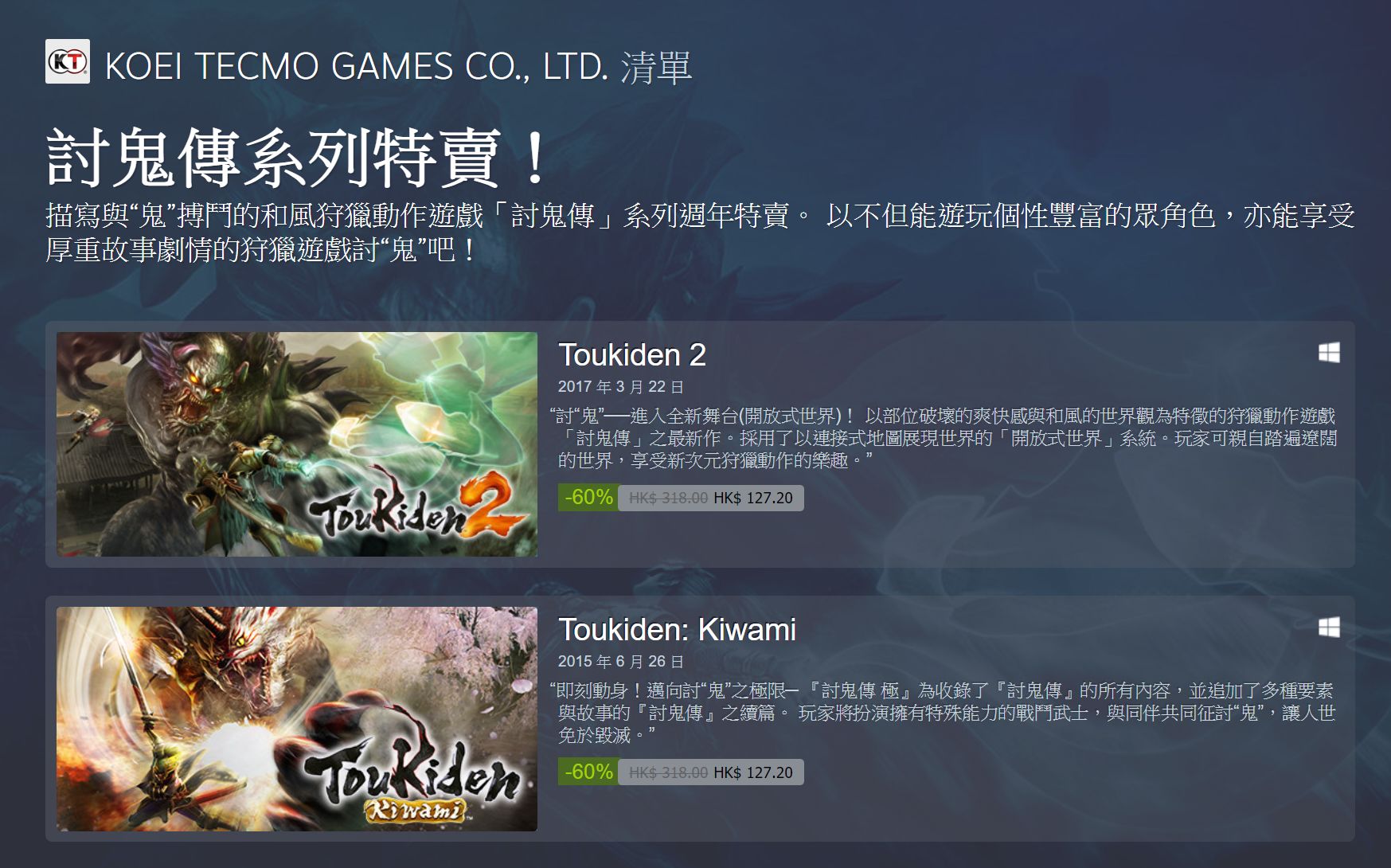Screen dimensions: 1391x868
Task: Click the struck-through HK$ 318.00 price for Toukiden 2
Action: pos(668,499)
